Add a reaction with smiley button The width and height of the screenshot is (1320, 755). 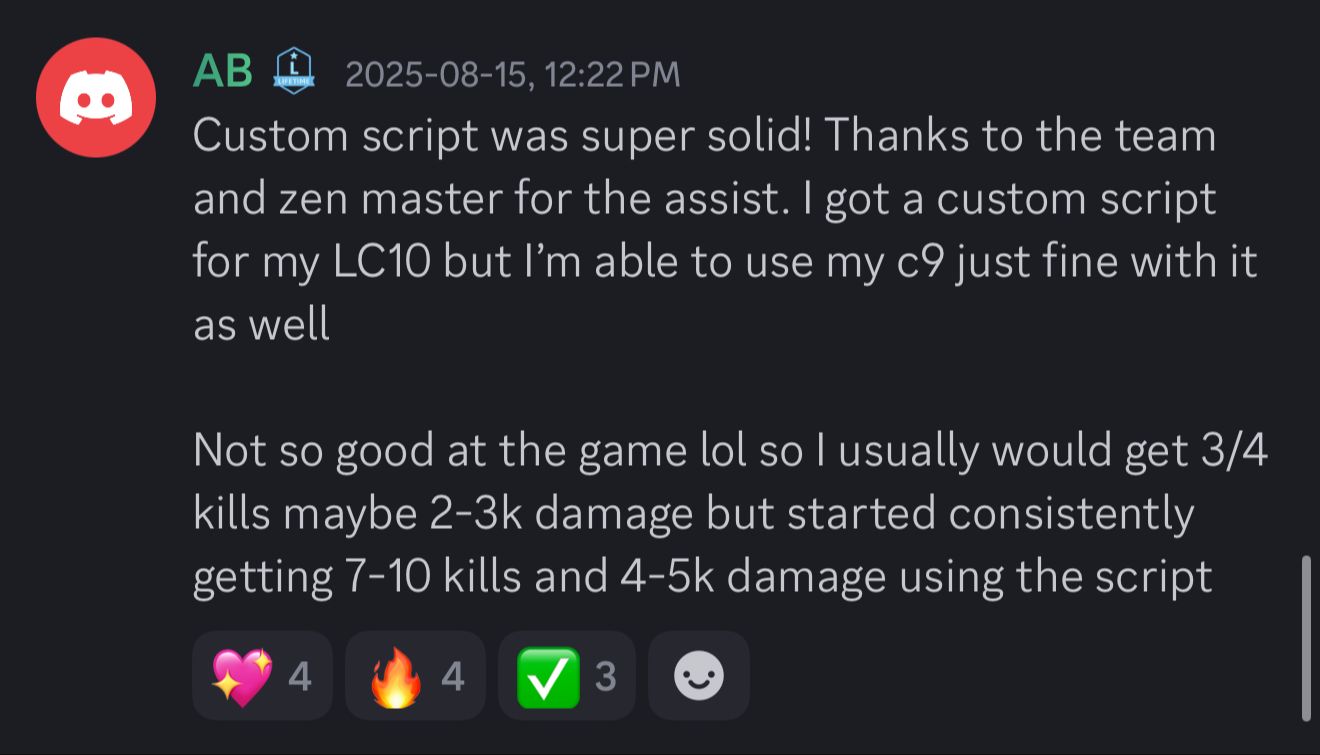tap(698, 676)
